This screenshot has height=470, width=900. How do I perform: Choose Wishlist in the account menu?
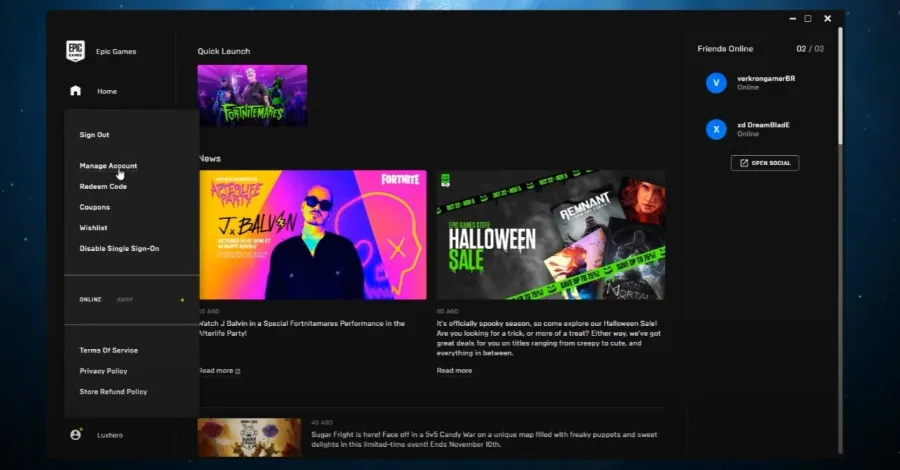tap(93, 228)
